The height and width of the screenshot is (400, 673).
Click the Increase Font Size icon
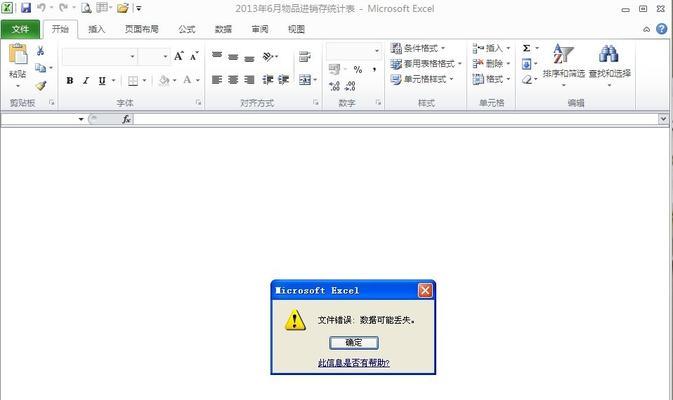pos(179,56)
